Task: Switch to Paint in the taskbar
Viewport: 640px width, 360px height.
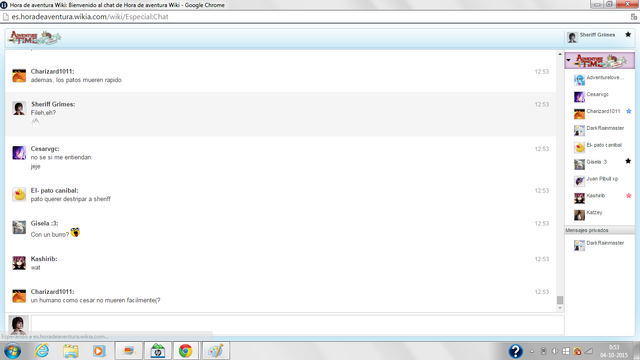Action: click(x=216, y=351)
